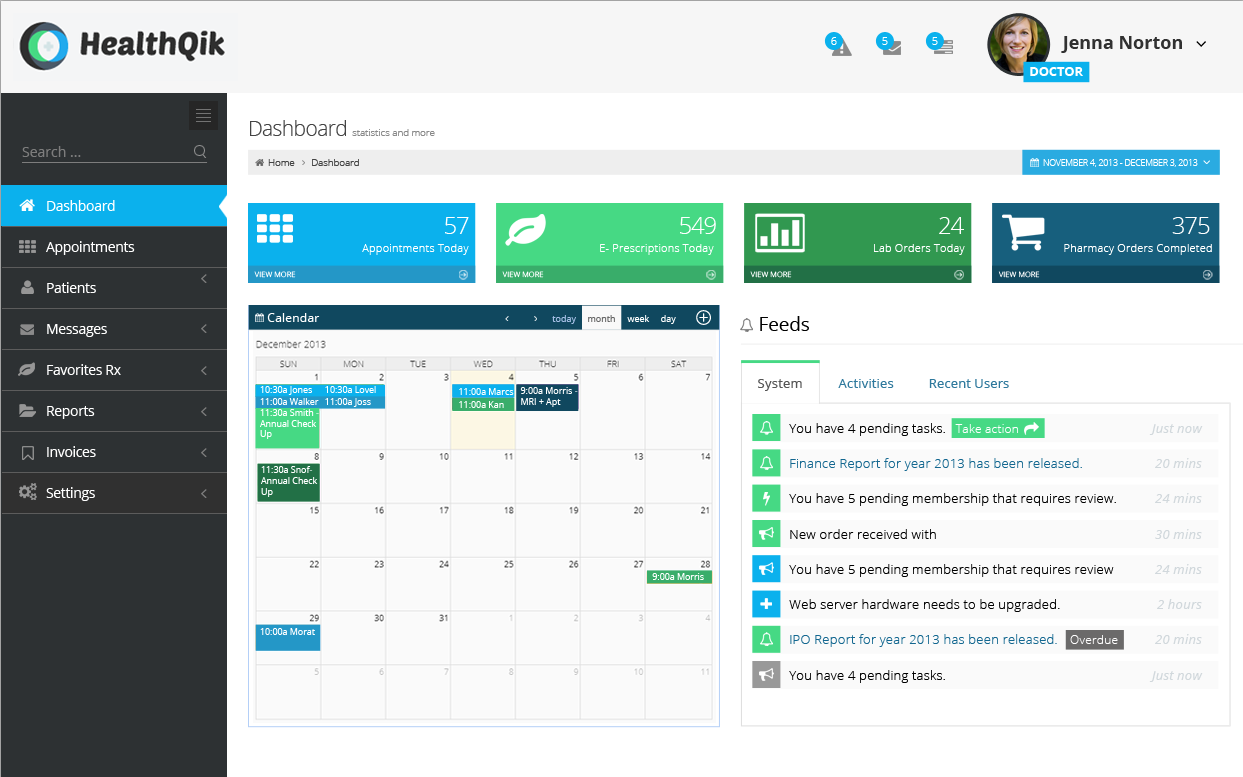This screenshot has width=1243, height=777.
Task: Open IPO Report for year 2013 link
Action: (923, 639)
